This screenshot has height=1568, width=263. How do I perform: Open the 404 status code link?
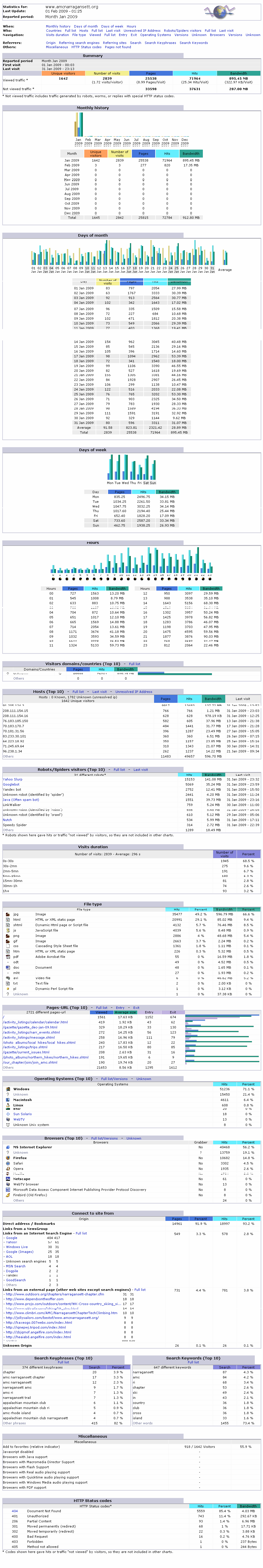point(15,1510)
